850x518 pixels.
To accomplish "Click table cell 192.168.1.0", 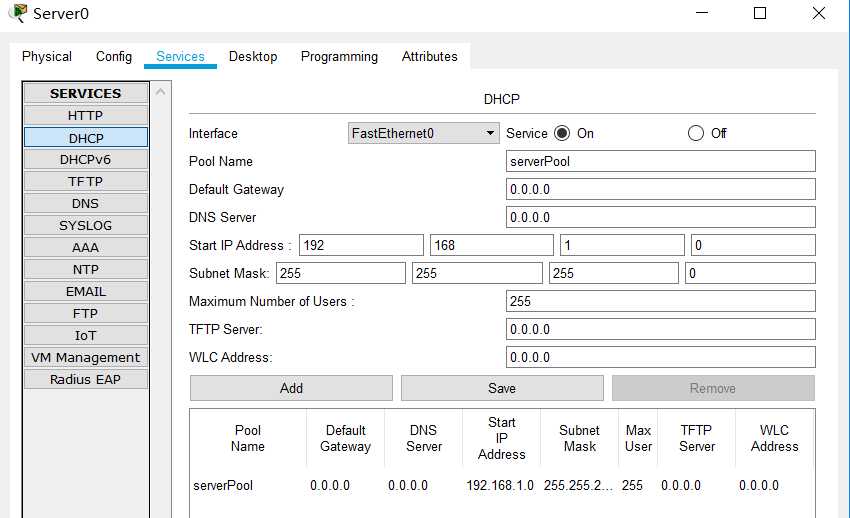I will [500, 485].
